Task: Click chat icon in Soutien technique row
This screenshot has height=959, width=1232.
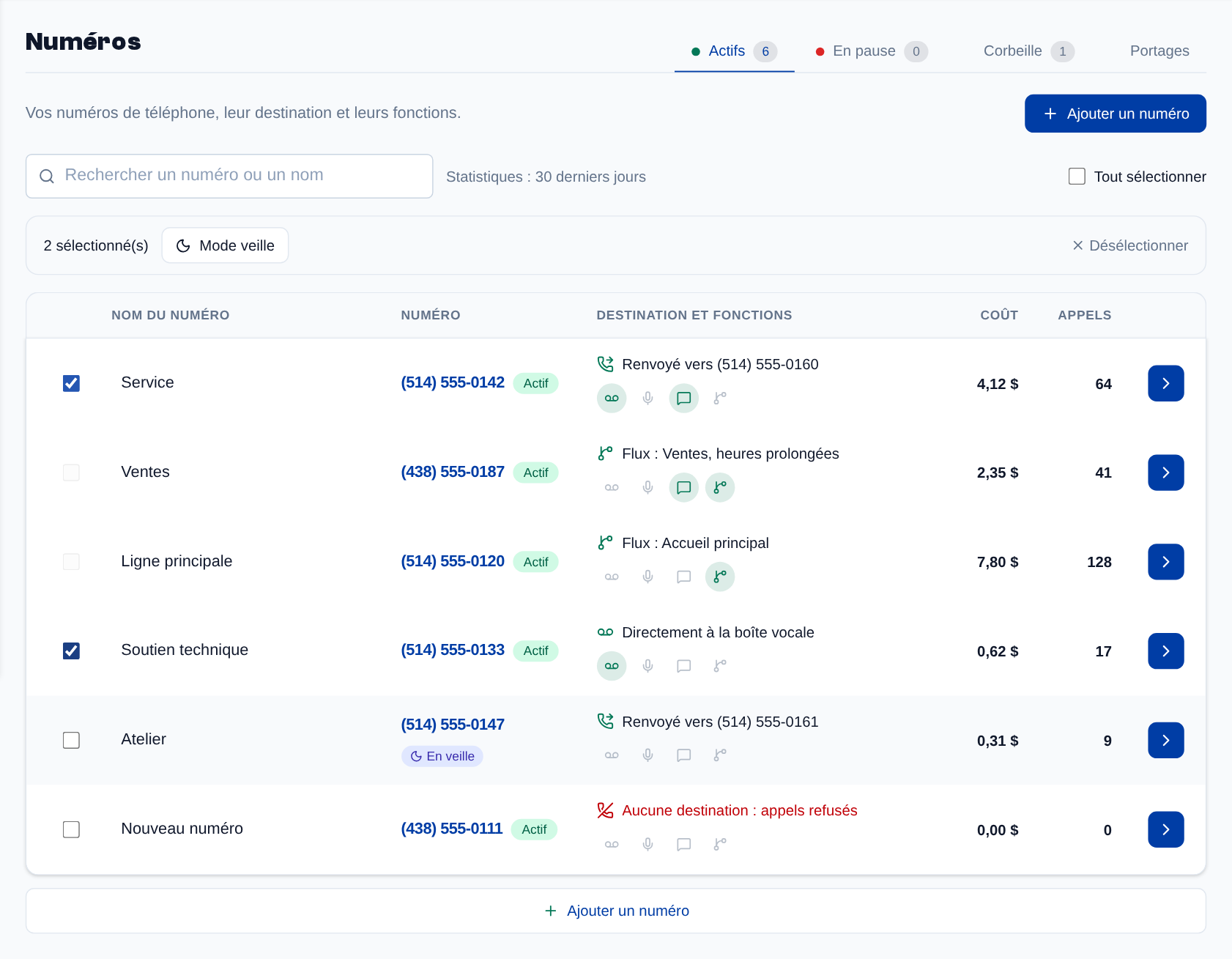Action: [683, 666]
